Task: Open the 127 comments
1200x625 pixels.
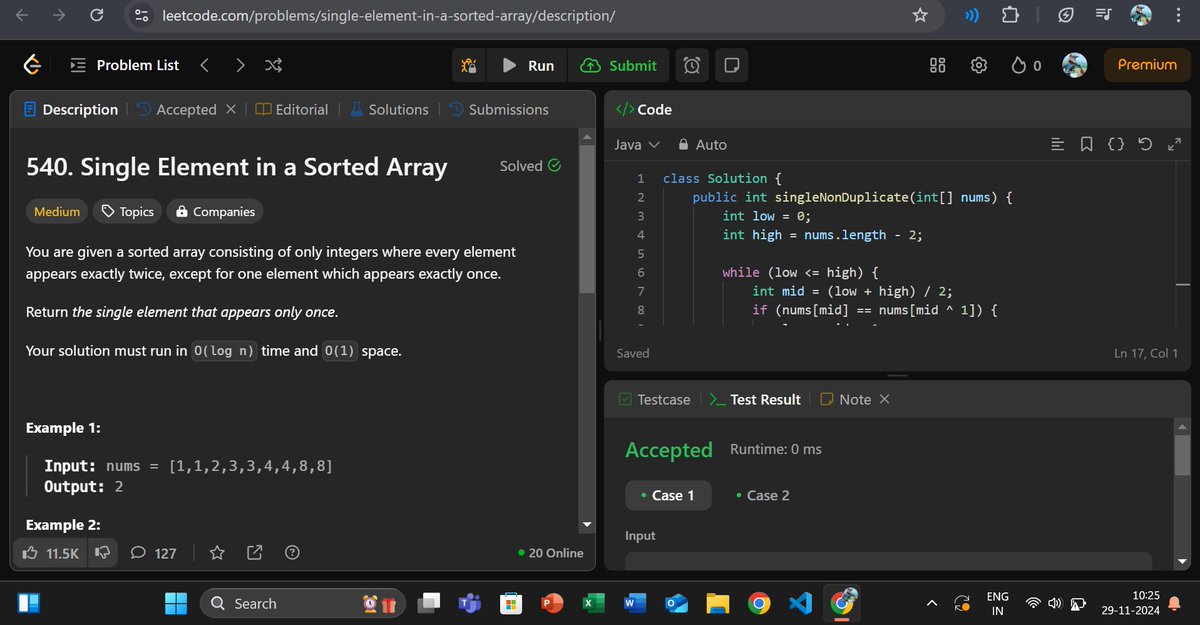Action: (154, 552)
